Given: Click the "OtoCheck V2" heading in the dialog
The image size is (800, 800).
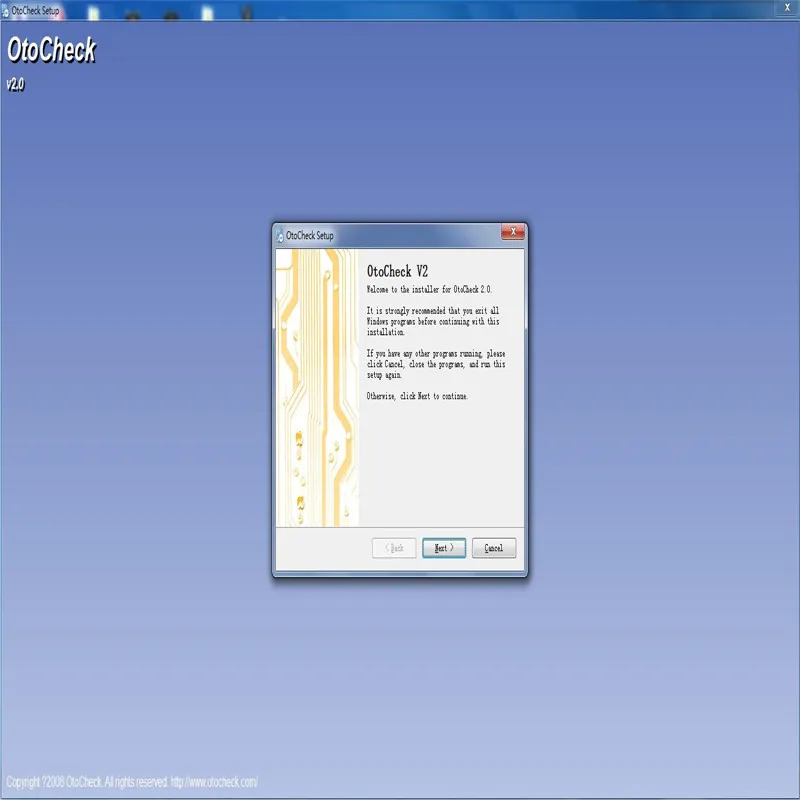Looking at the screenshot, I should click(x=397, y=271).
